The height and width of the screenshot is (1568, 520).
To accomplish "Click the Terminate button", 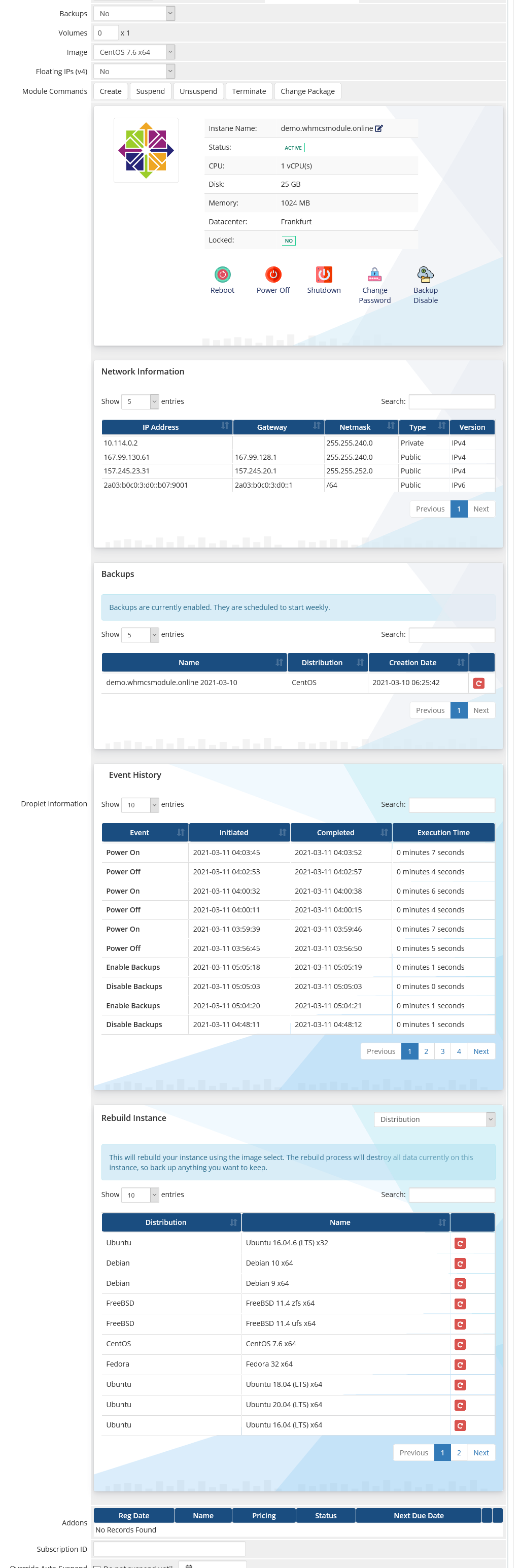I will coord(249,91).
